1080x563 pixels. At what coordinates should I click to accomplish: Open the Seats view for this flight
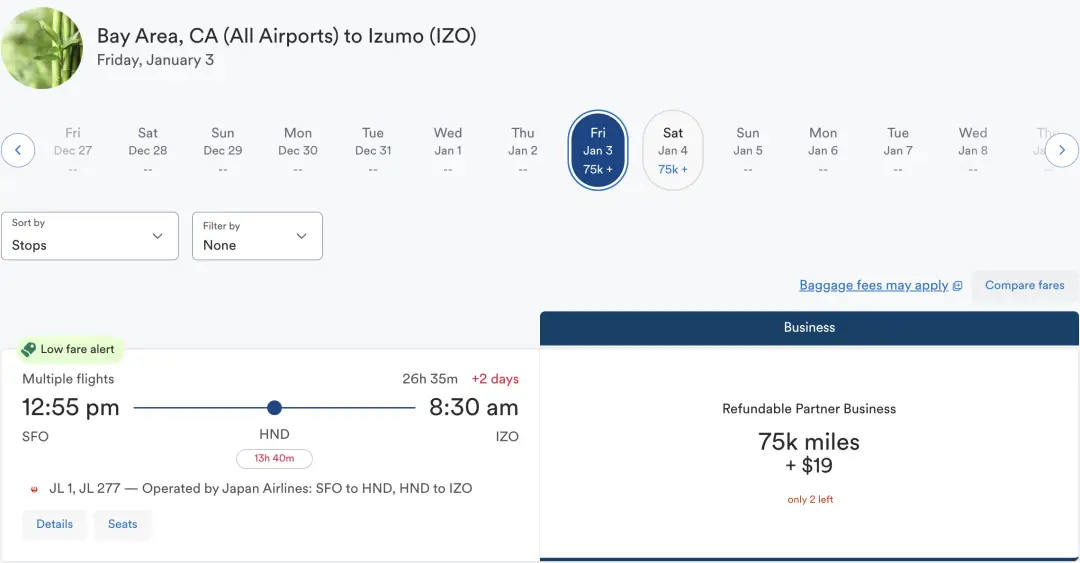pos(123,524)
